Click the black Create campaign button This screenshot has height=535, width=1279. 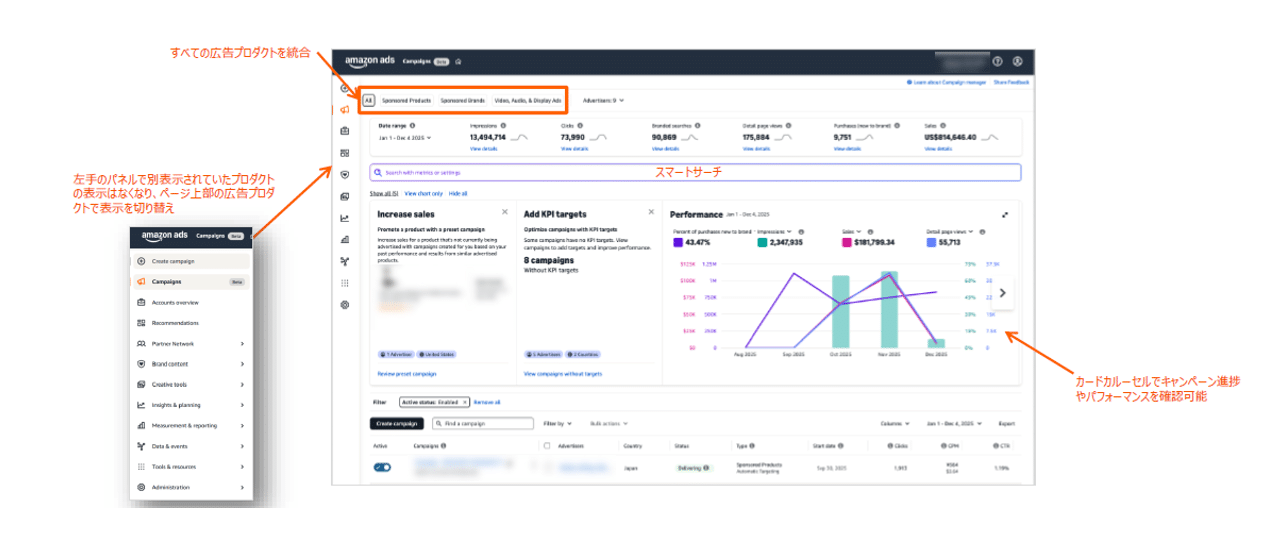(x=396, y=423)
